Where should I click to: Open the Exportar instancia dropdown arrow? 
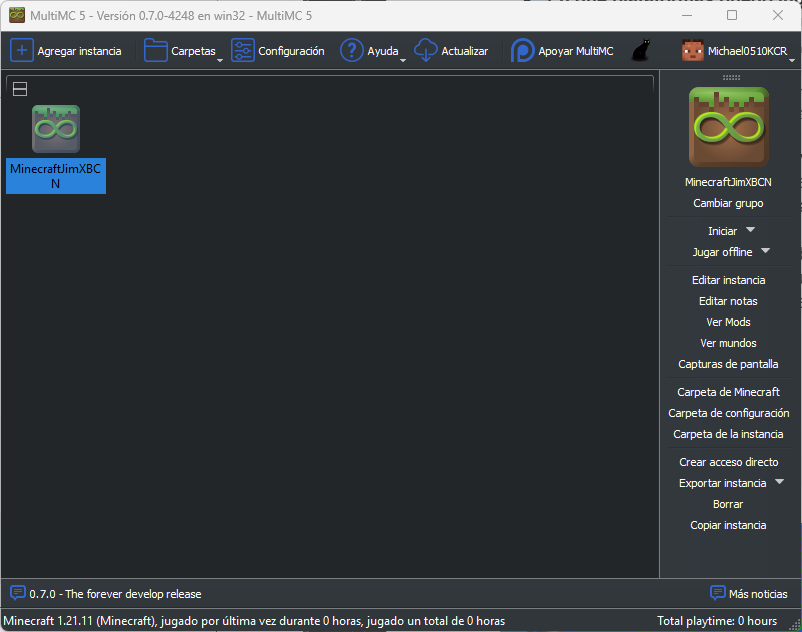(779, 482)
